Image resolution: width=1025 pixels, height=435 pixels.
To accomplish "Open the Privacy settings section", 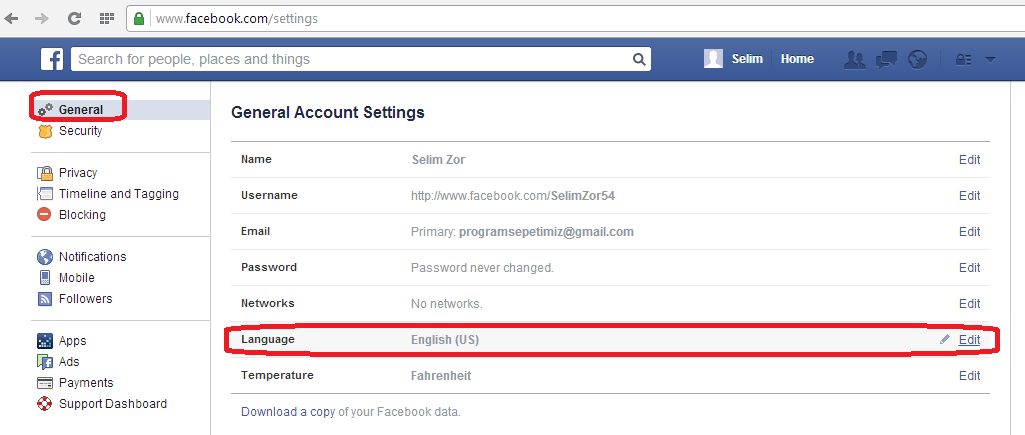I will coord(78,173).
